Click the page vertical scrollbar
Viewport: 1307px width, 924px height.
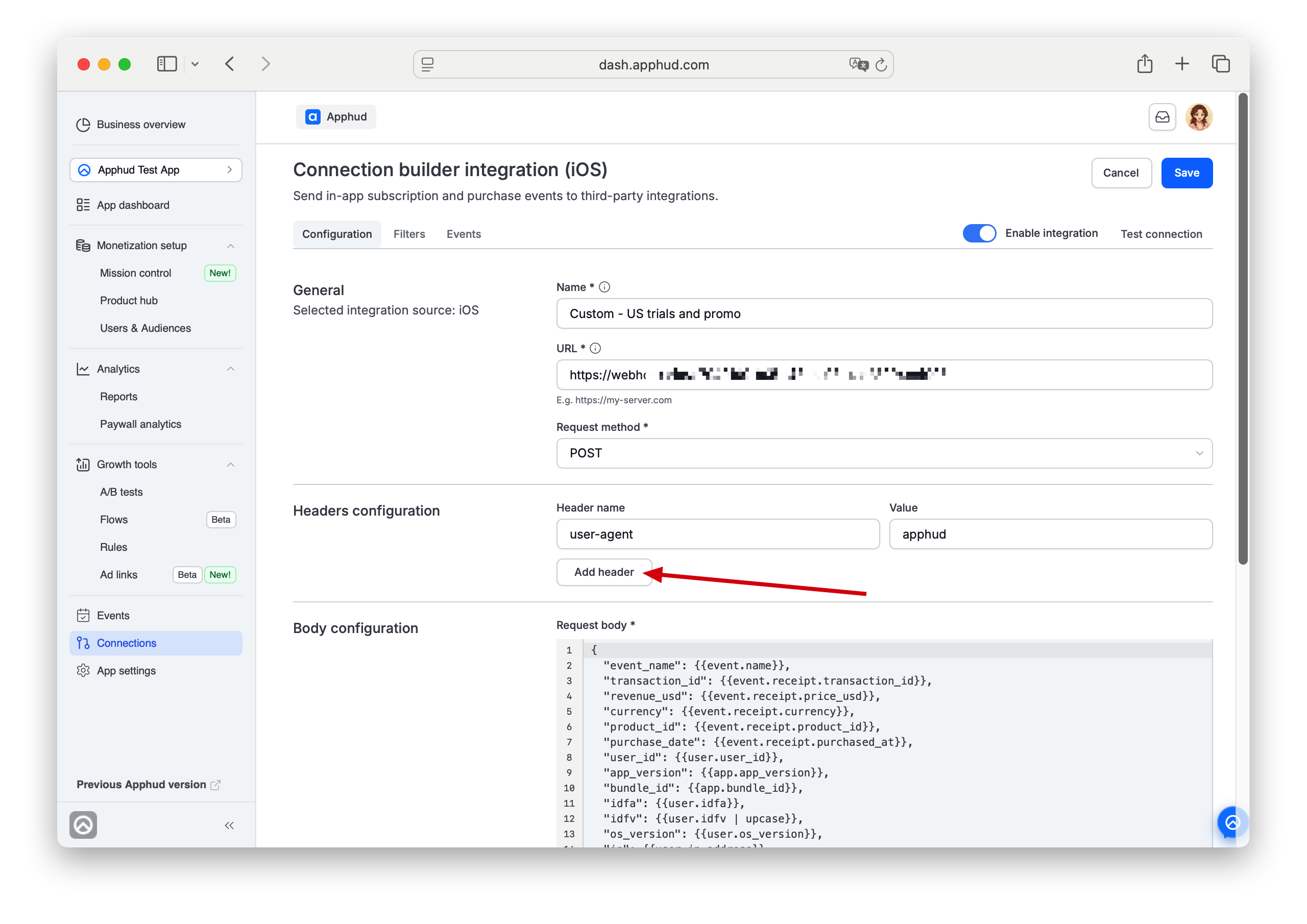[x=1243, y=328]
